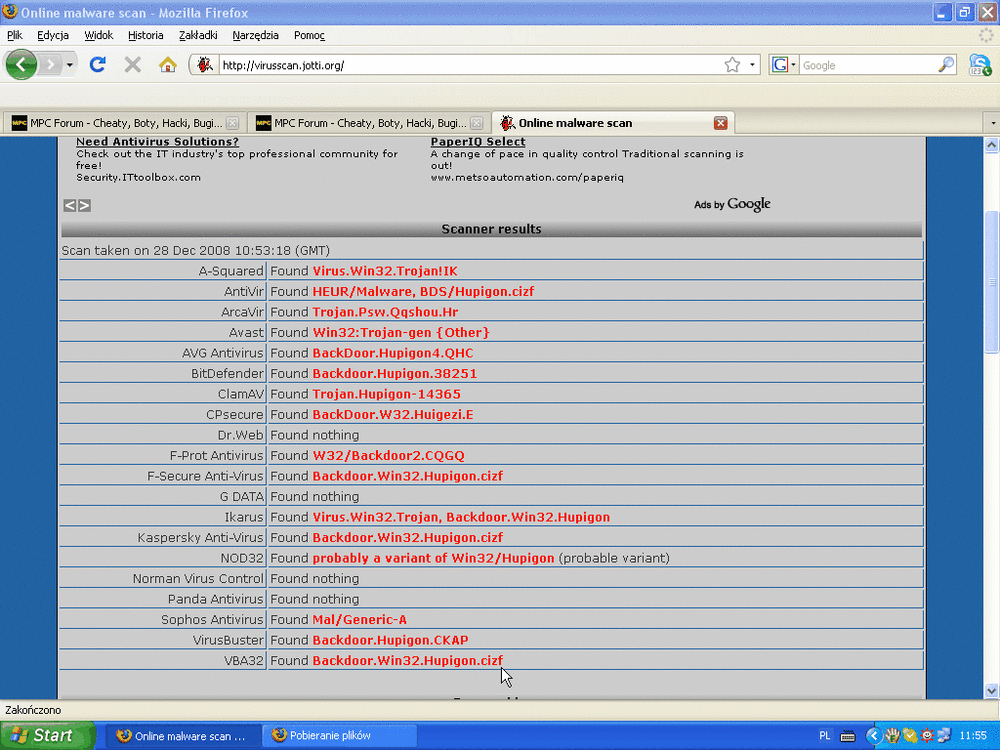Click the keyboard icon next to PL
1000x750 pixels.
coord(848,736)
